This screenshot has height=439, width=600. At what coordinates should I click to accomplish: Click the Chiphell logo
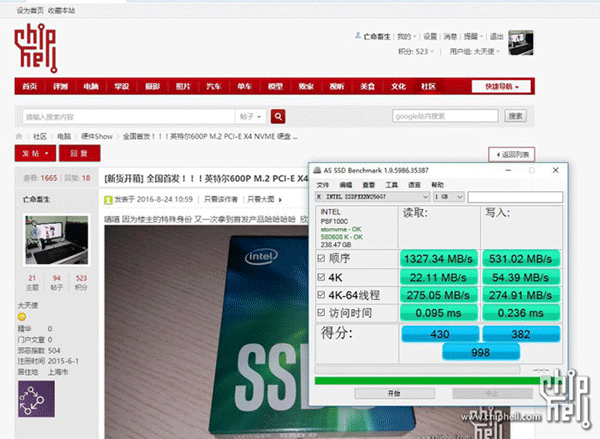coord(36,48)
